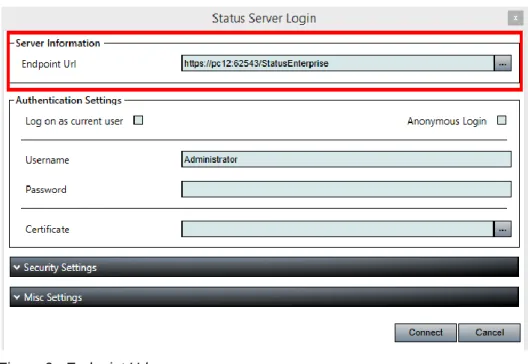Expand the Misc Settings section

(x=264, y=297)
